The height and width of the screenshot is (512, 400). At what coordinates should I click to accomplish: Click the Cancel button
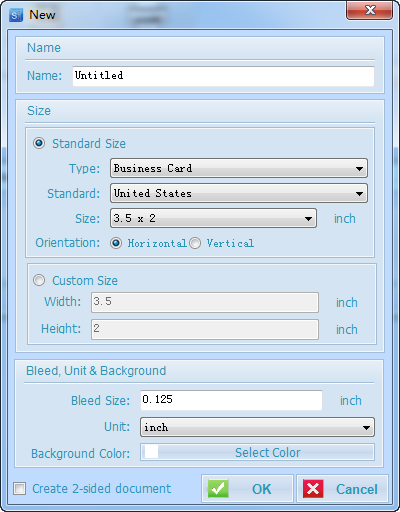coord(342,489)
